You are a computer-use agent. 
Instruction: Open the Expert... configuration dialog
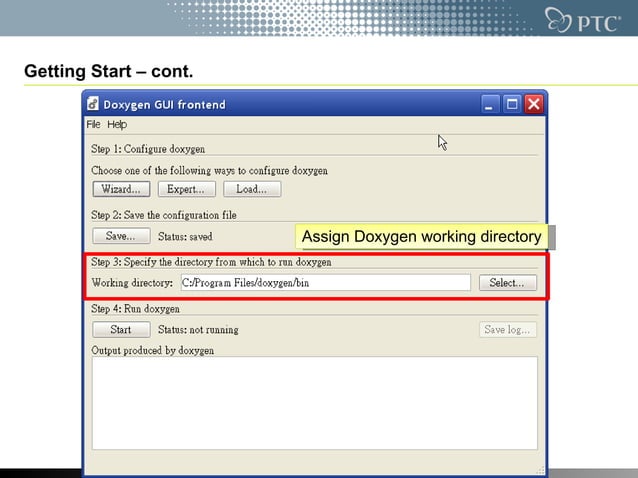click(x=187, y=189)
